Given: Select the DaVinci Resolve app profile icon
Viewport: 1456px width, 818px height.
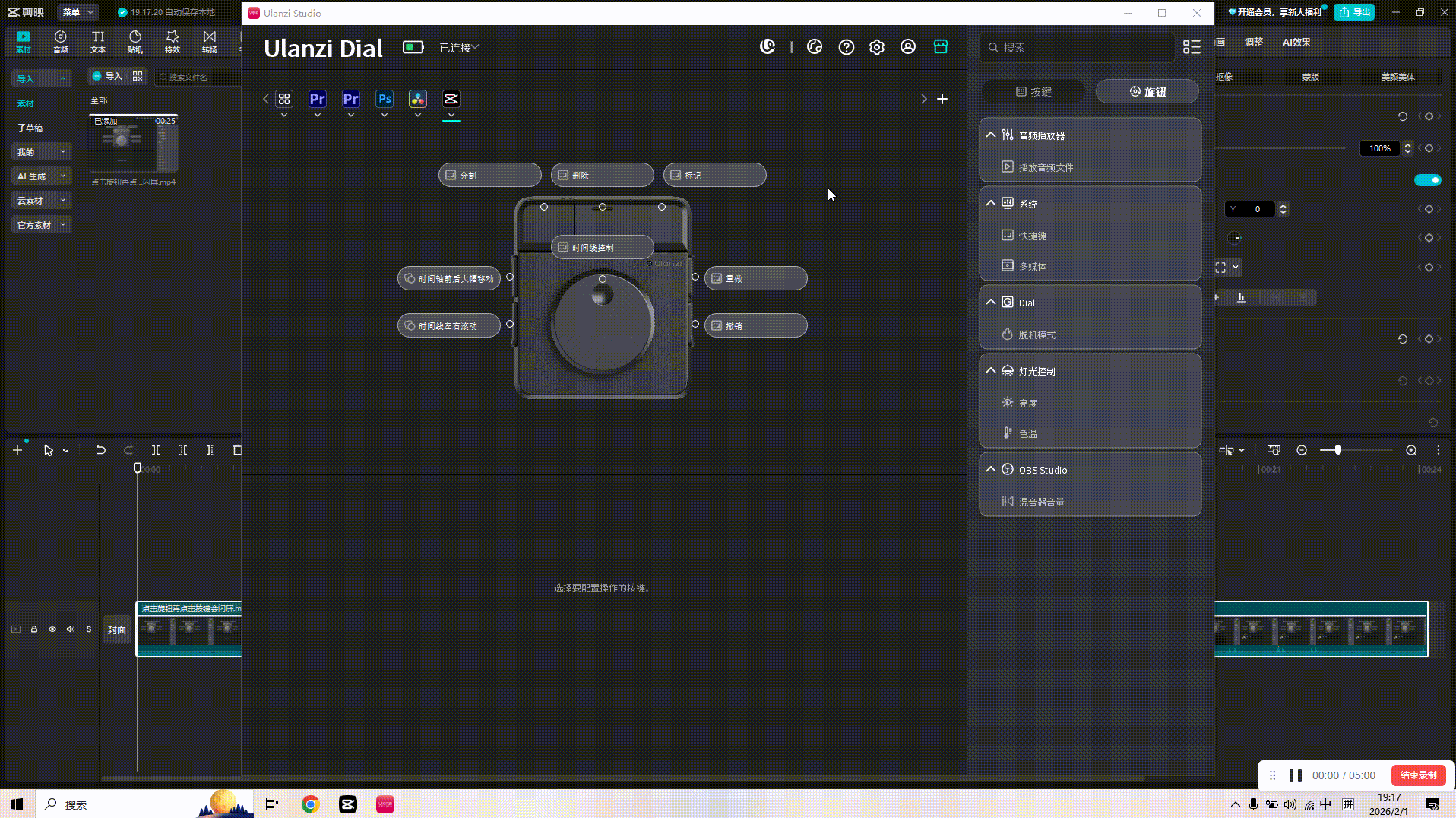Looking at the screenshot, I should 417,98.
